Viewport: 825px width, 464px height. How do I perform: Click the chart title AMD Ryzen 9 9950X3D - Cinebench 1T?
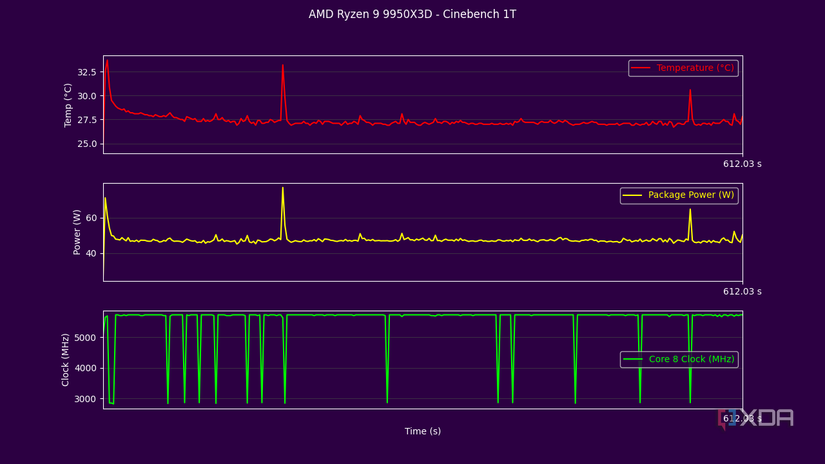tap(412, 14)
